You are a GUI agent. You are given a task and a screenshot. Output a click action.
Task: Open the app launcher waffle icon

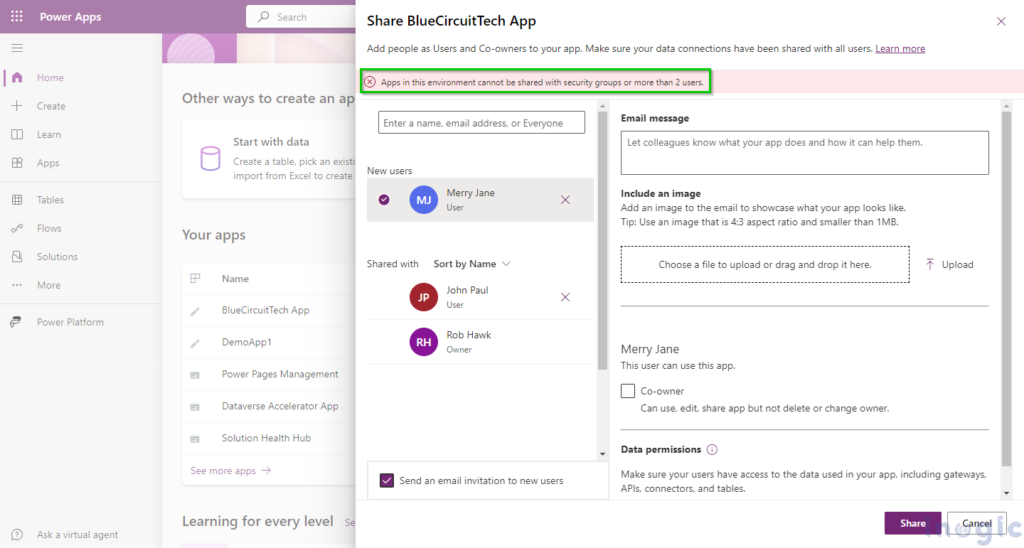click(17, 17)
